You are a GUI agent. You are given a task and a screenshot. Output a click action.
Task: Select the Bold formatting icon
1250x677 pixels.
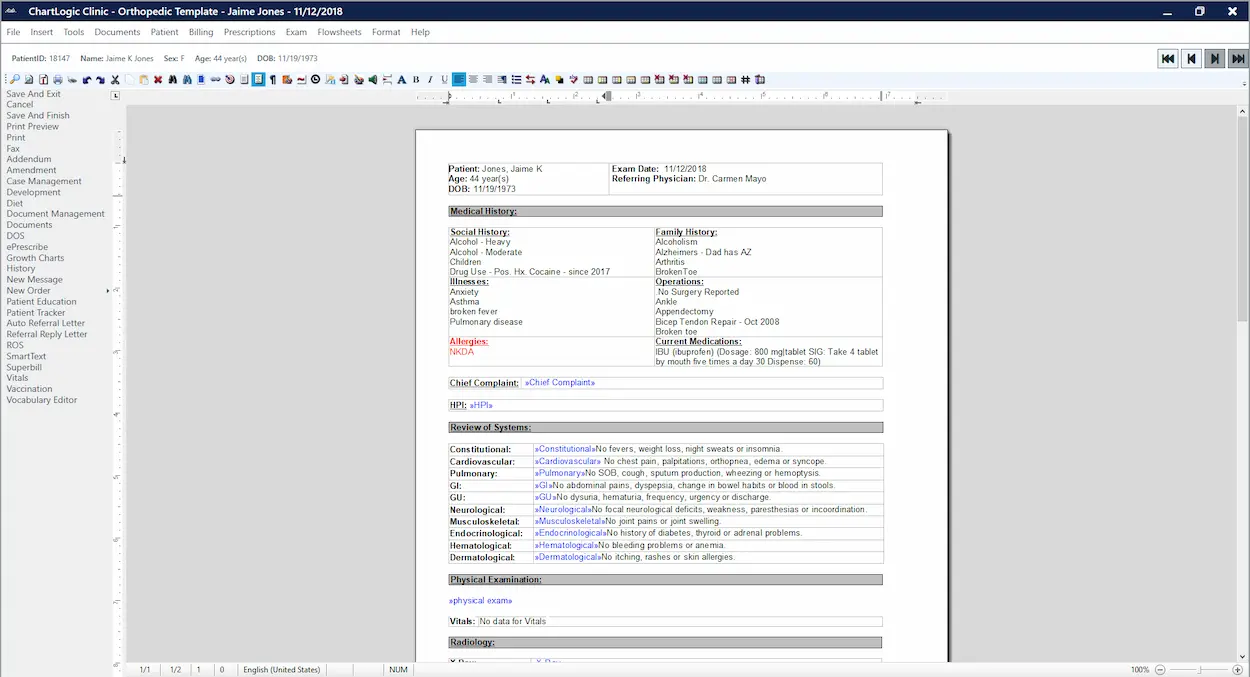417,79
